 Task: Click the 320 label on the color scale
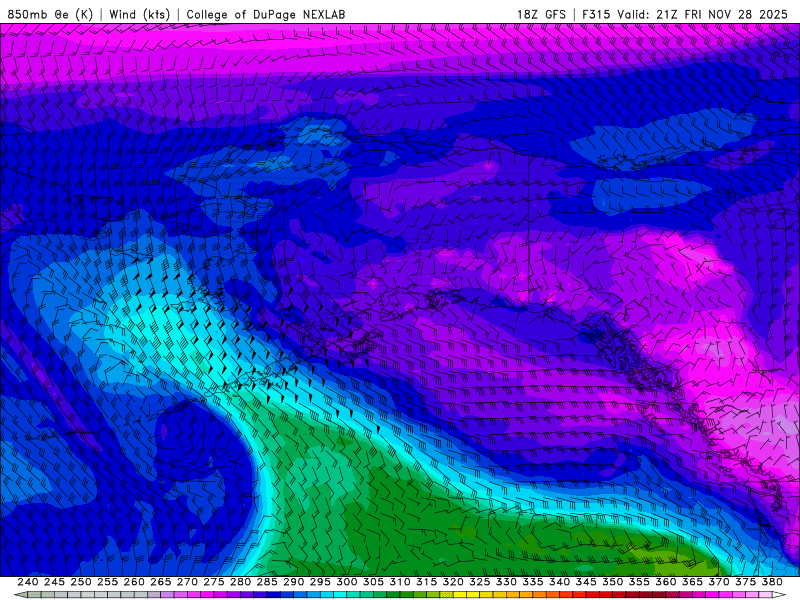coord(453,582)
